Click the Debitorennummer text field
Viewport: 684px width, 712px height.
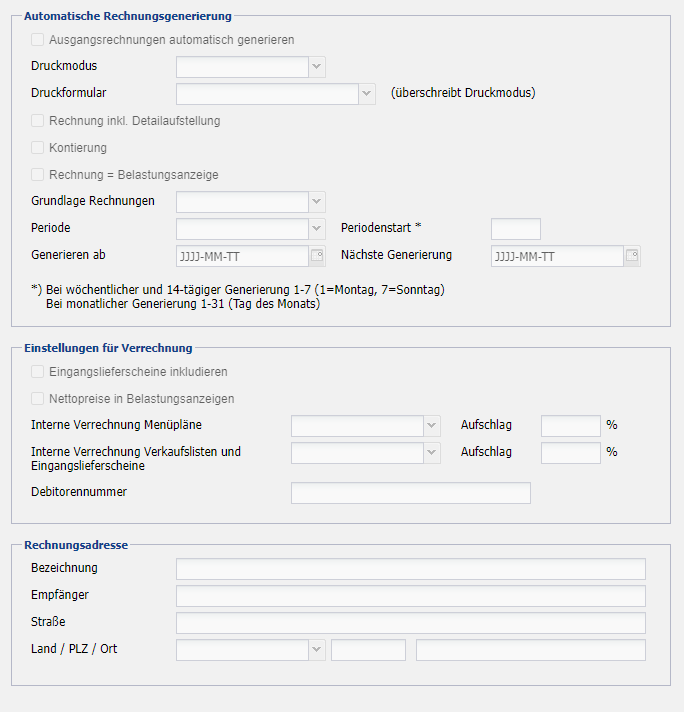[410, 493]
